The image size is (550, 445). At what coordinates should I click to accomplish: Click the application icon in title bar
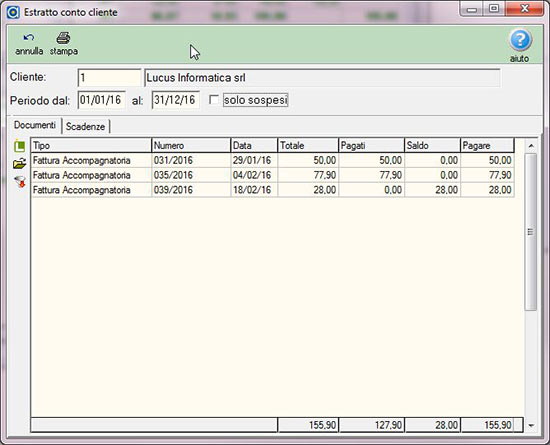13,12
